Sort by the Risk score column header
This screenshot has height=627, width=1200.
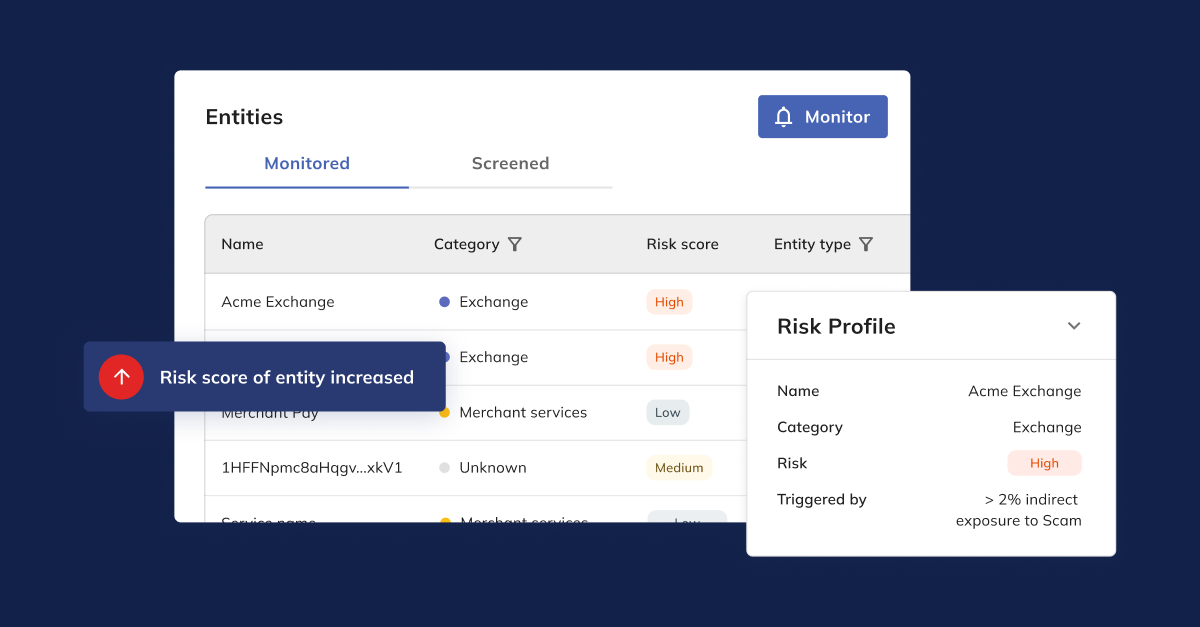point(682,244)
